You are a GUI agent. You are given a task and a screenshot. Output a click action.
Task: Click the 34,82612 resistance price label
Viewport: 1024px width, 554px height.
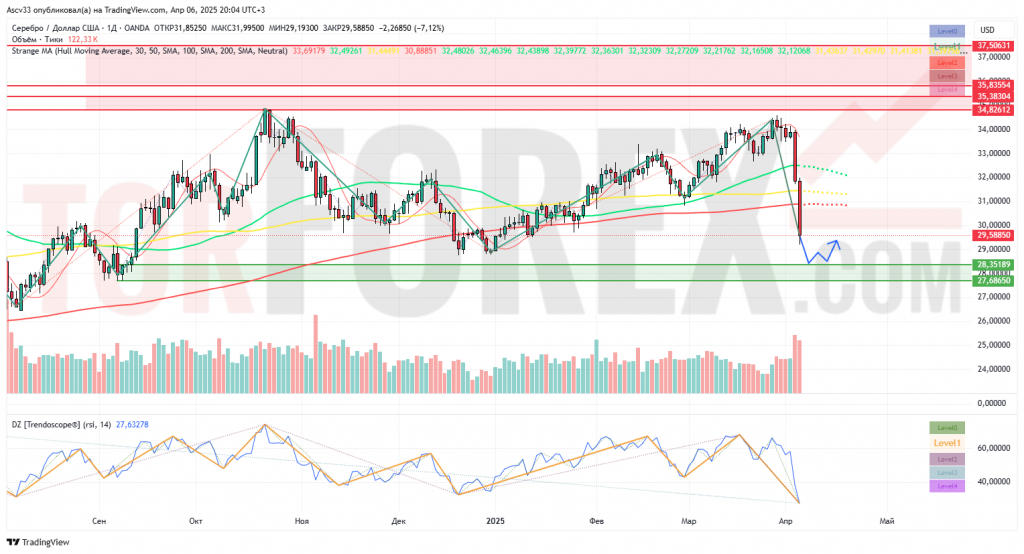pyautogui.click(x=995, y=110)
